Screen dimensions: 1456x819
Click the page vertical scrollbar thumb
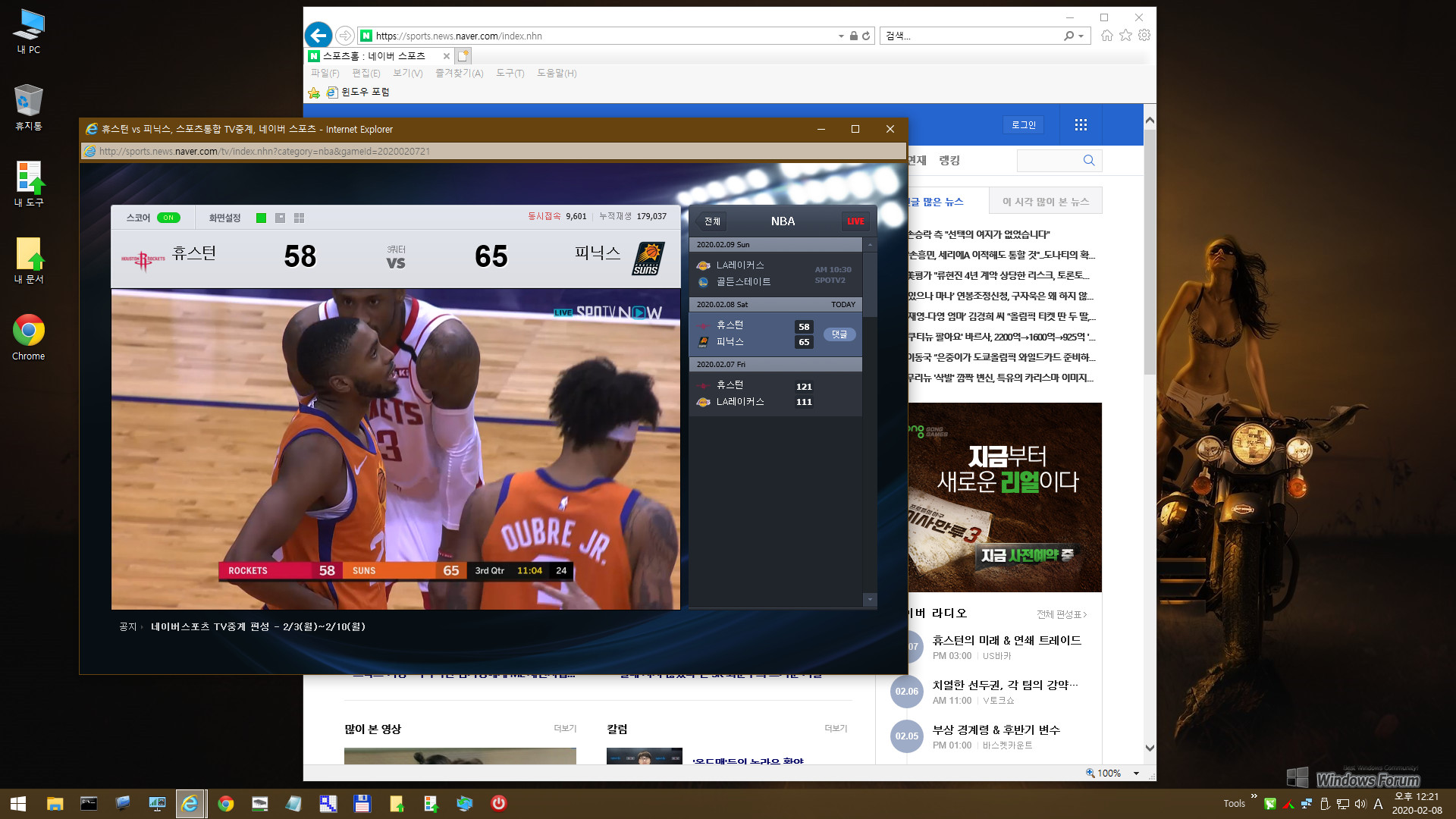(1150, 251)
